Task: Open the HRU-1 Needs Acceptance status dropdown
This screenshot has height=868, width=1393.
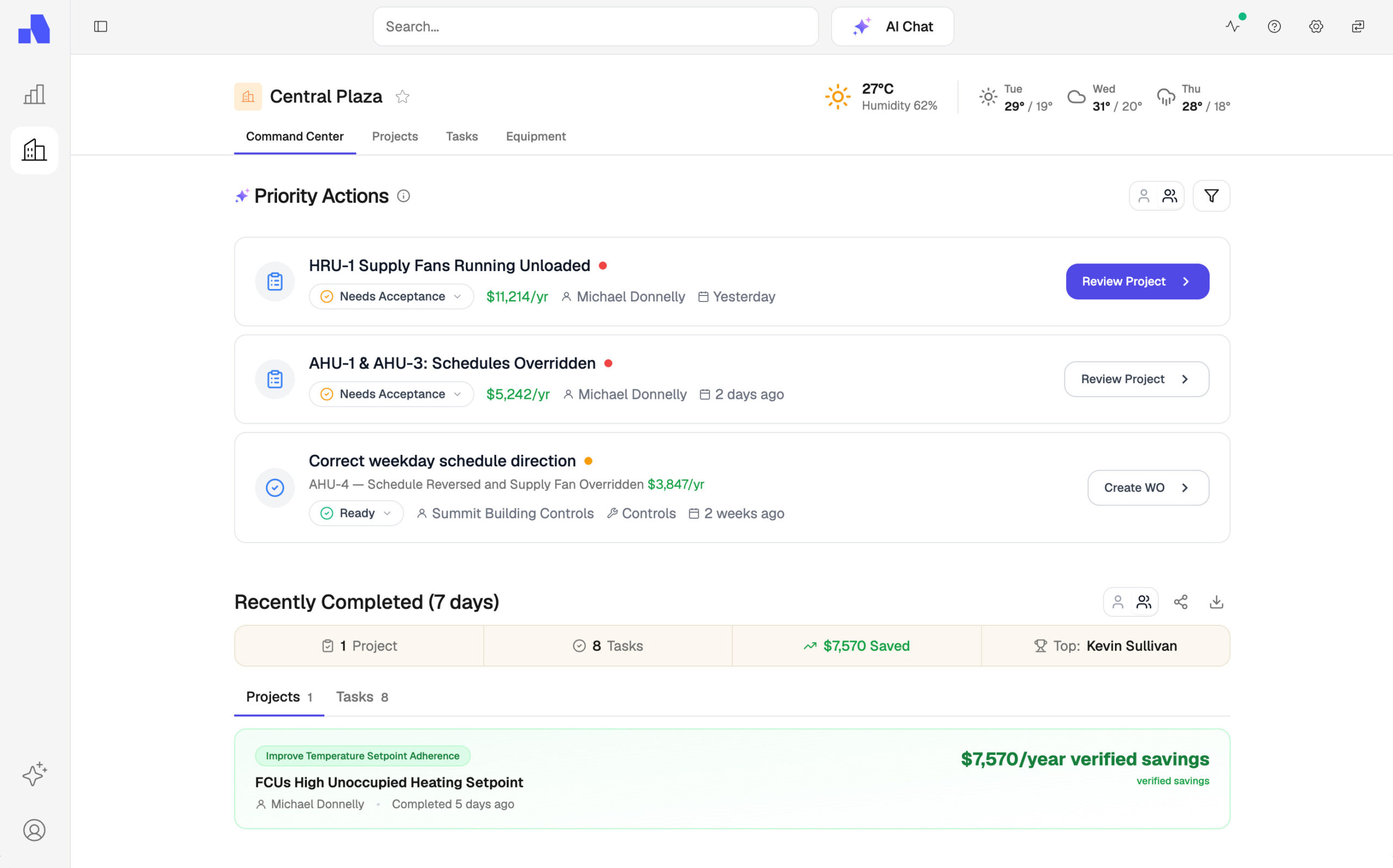Action: pos(391,296)
